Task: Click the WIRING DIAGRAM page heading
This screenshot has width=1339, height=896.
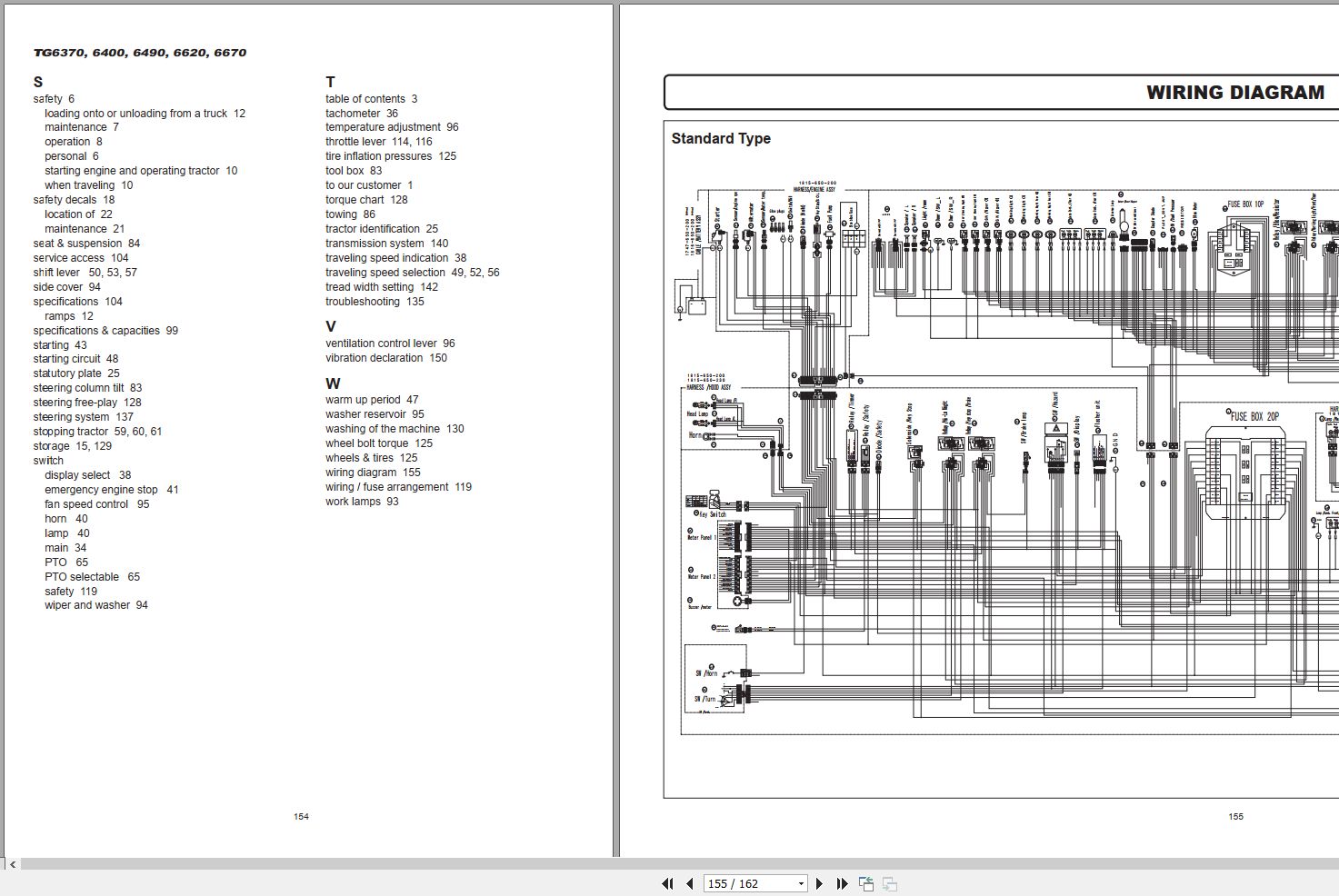Action: pos(1234,93)
